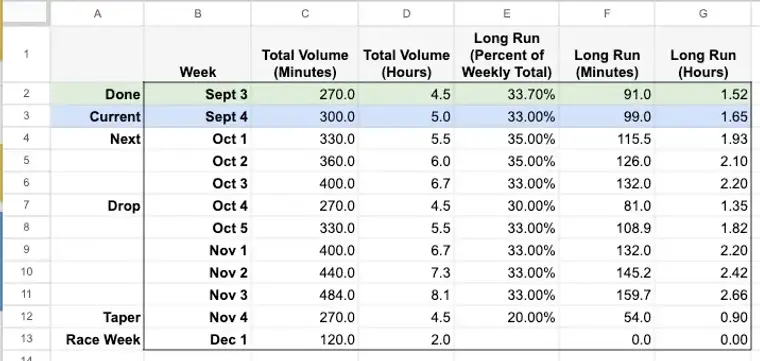Screen dimensions: 760x361
Task: Select row 2 header
Action: 26,94
